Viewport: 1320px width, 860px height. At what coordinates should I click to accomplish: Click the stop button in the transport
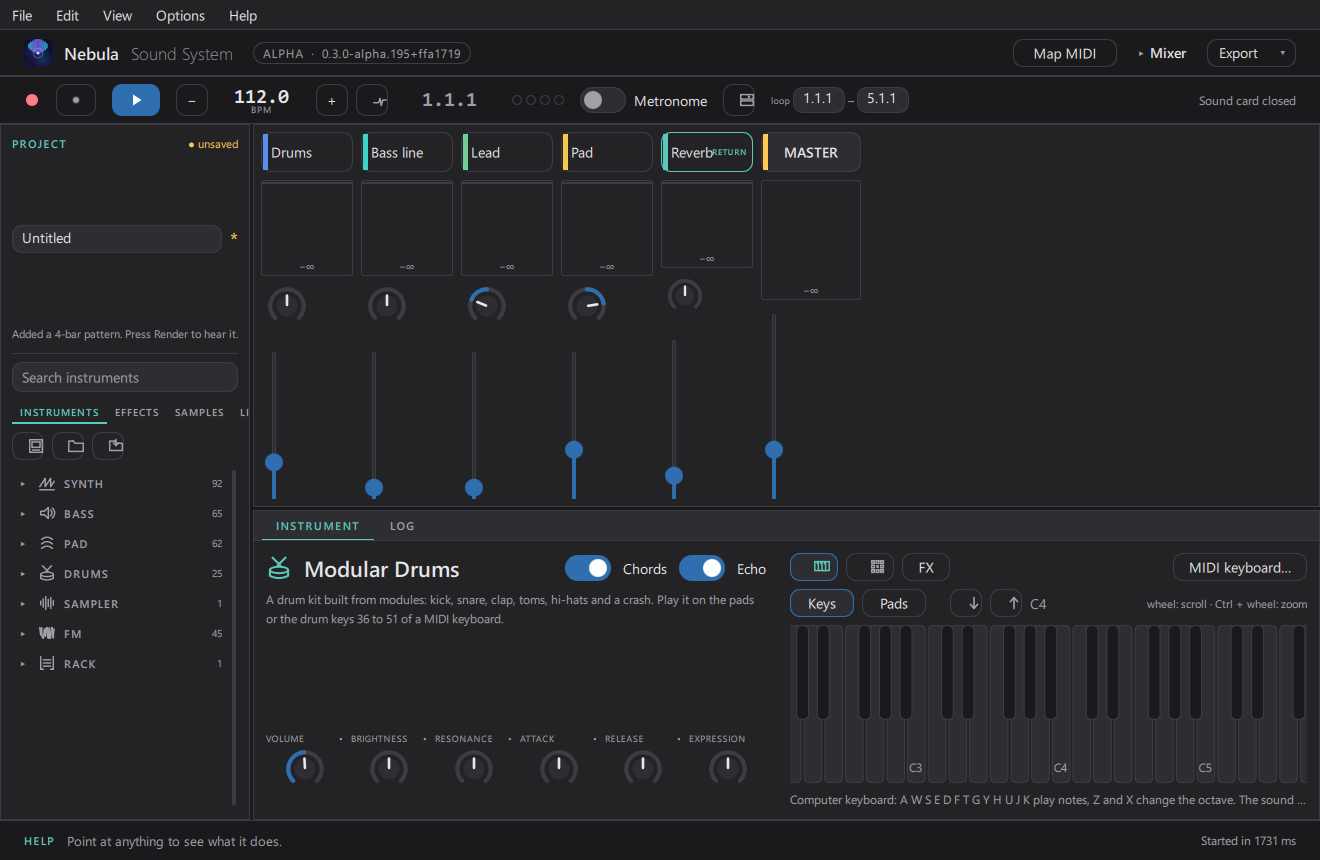tap(76, 100)
